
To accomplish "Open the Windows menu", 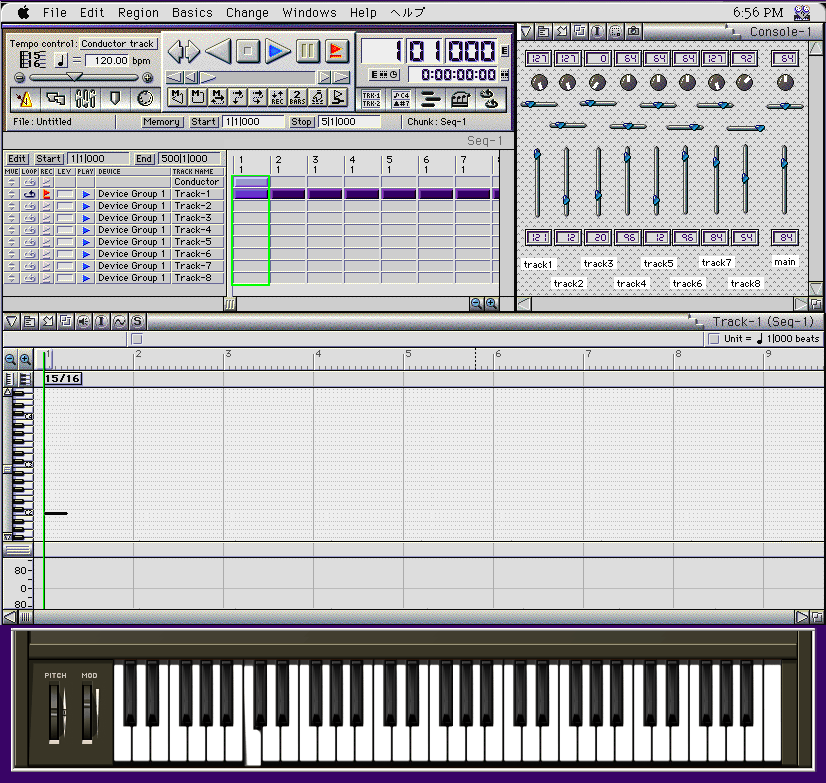I will 309,13.
